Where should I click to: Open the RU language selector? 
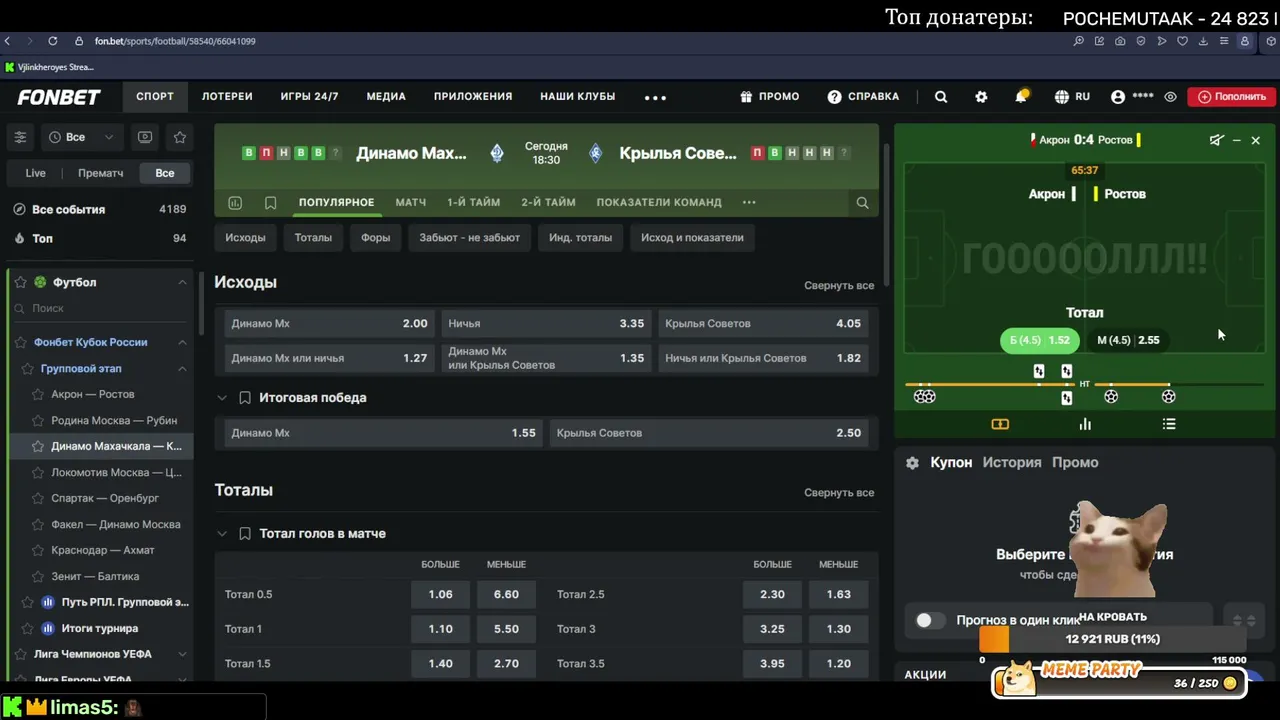(1072, 97)
